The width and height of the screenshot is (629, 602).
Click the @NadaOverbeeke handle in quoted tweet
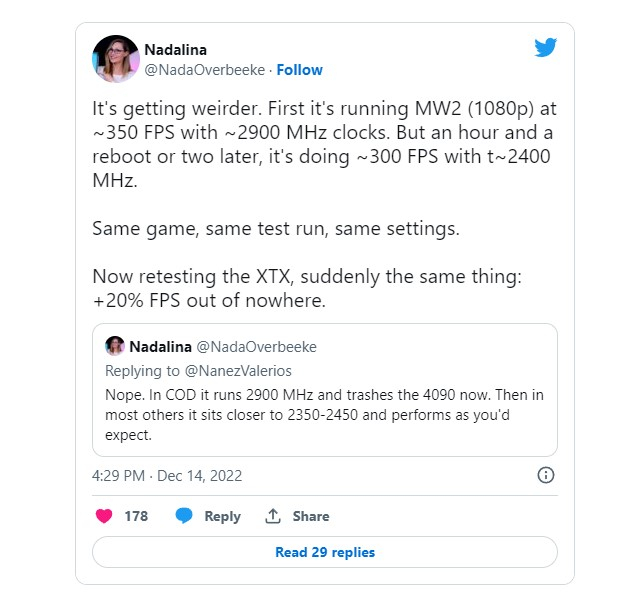pos(256,346)
